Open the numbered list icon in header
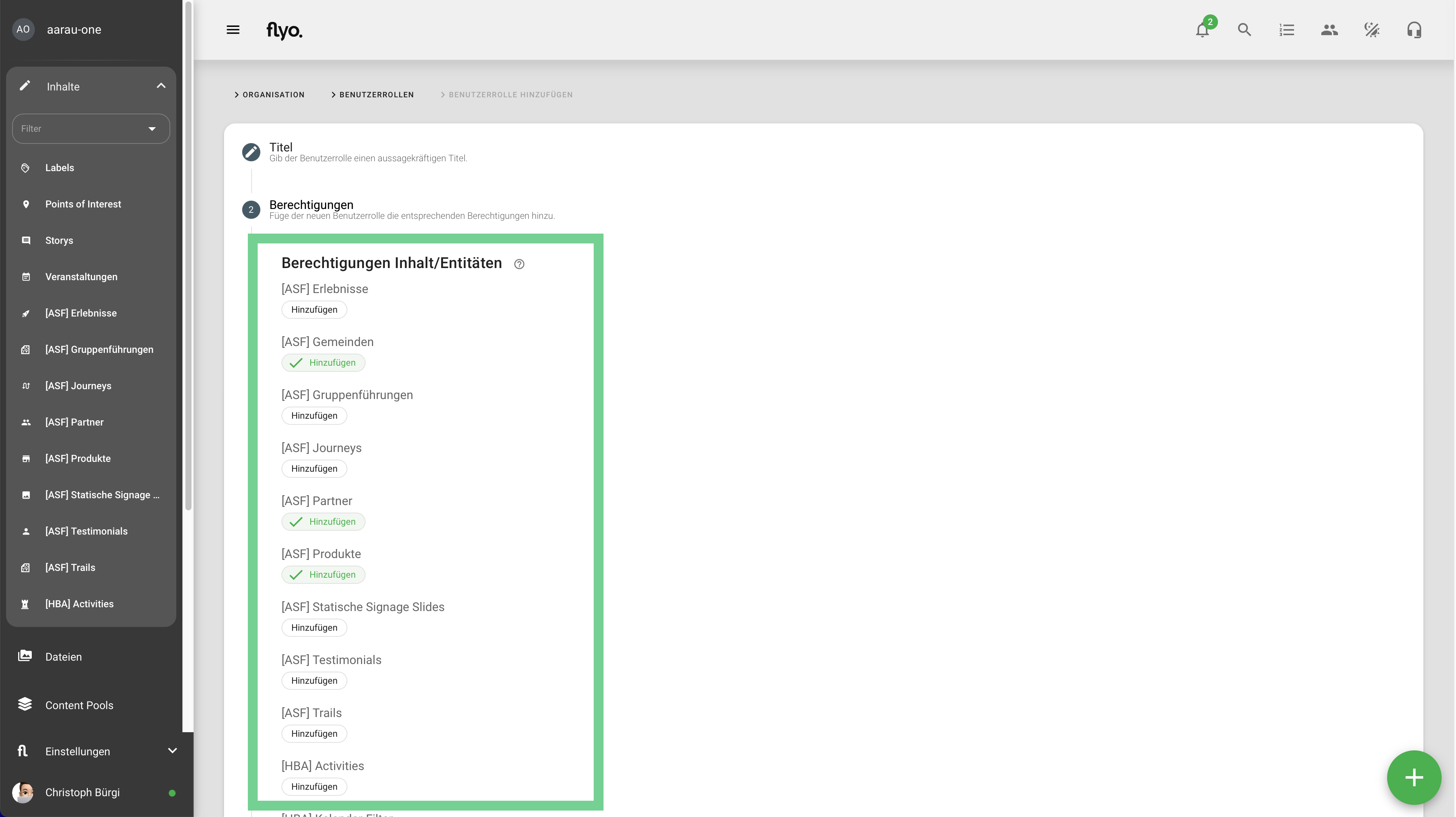1456x817 pixels. point(1286,30)
